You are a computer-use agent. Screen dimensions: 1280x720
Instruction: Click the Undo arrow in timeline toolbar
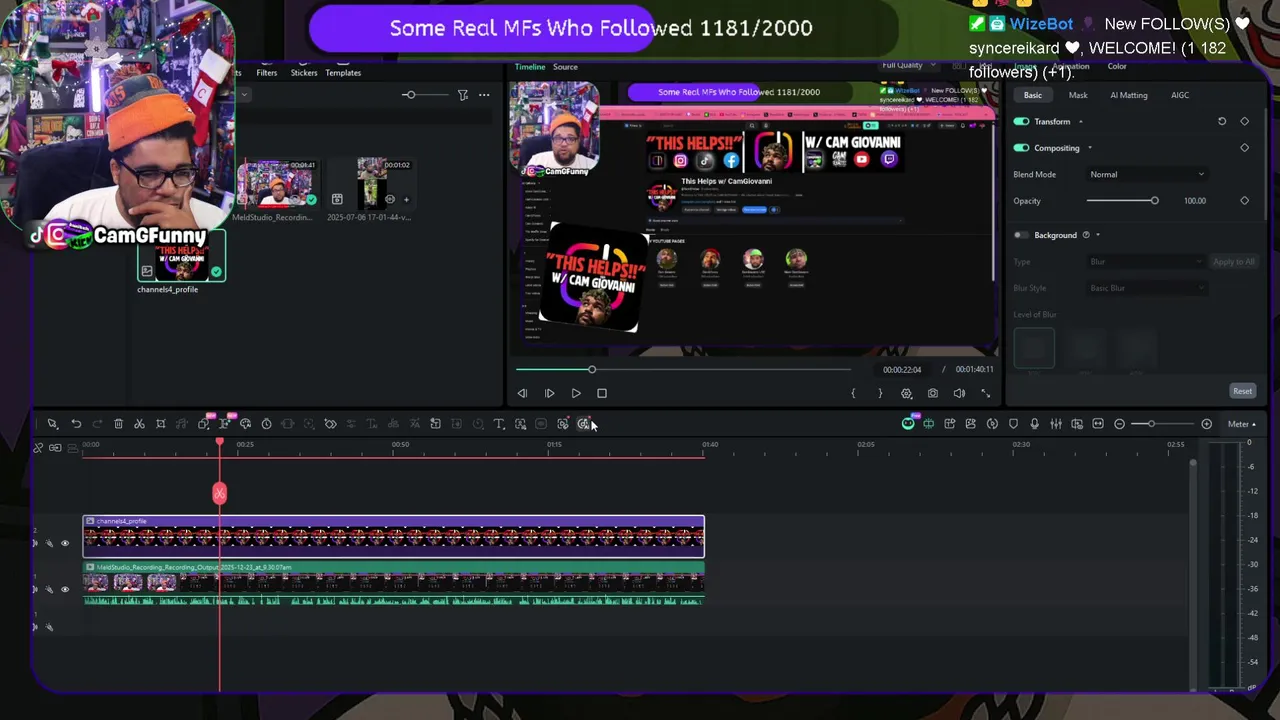click(x=76, y=424)
